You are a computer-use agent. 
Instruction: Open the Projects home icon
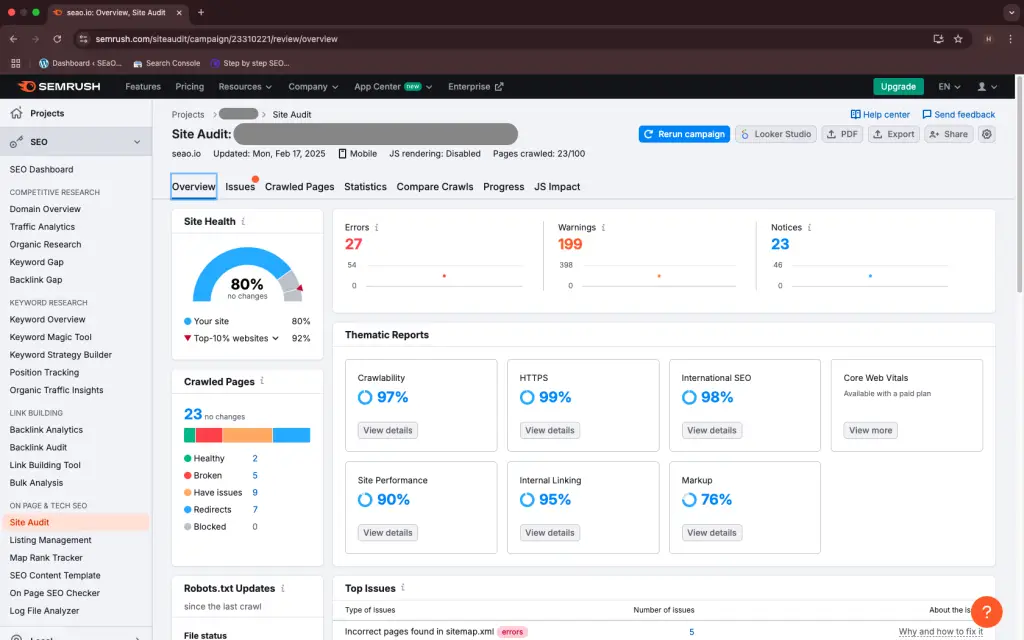16,113
